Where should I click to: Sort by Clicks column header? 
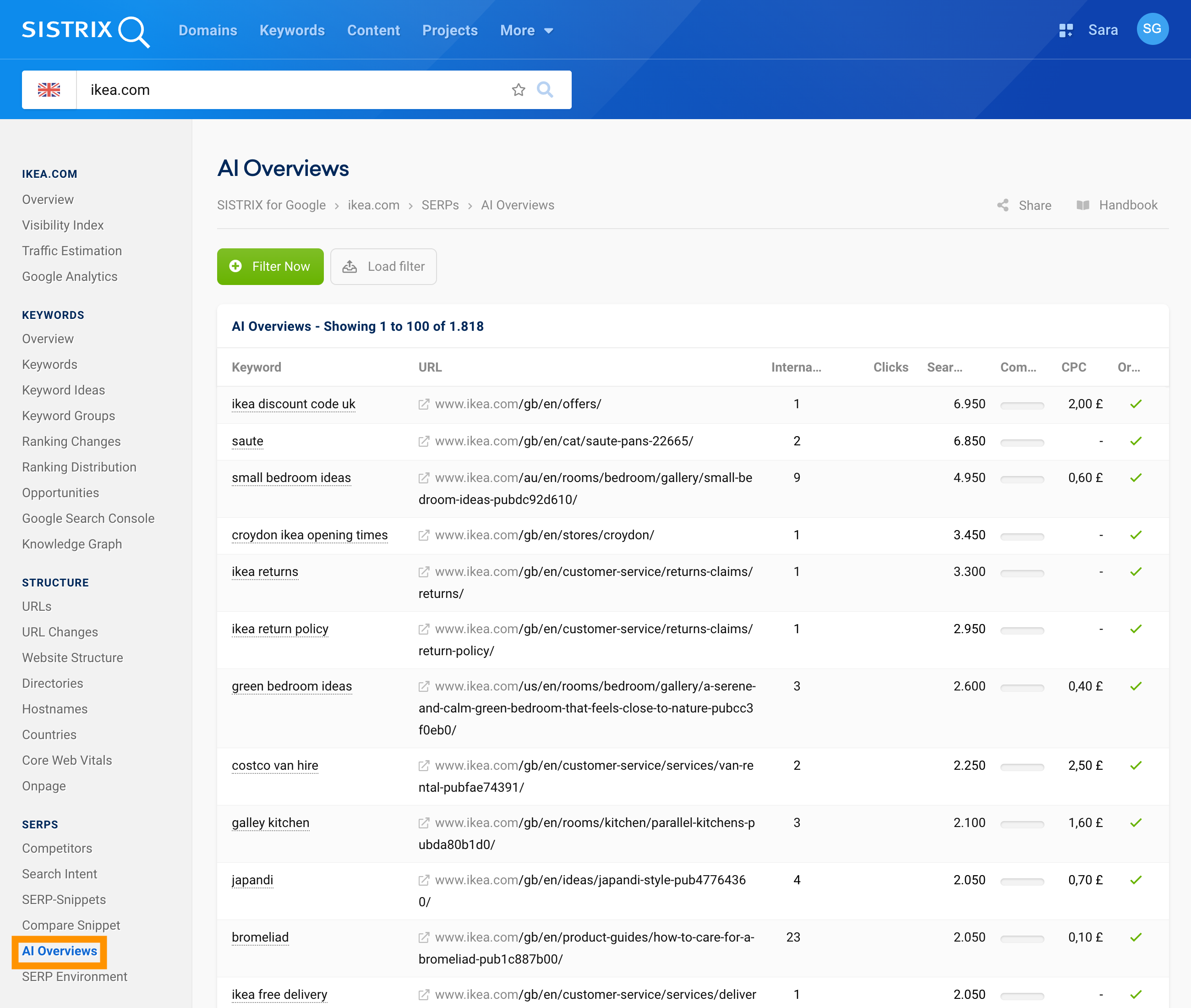(x=891, y=367)
